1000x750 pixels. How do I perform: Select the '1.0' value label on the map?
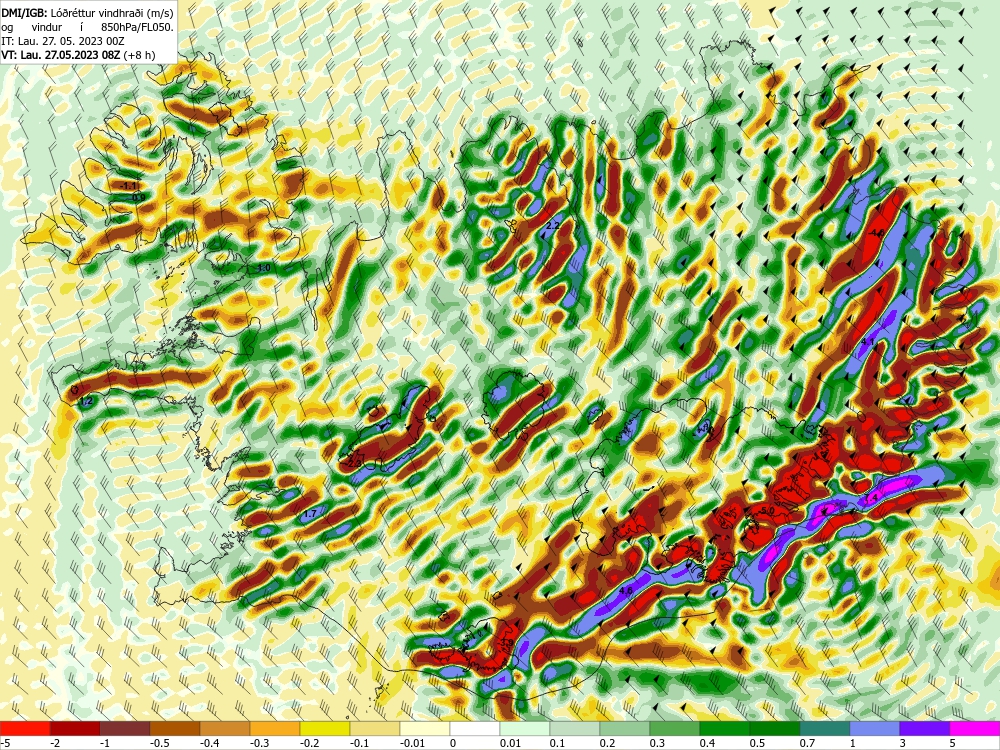coord(263,268)
